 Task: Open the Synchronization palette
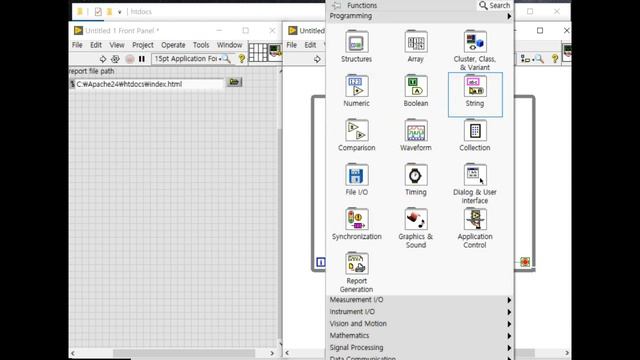(356, 224)
